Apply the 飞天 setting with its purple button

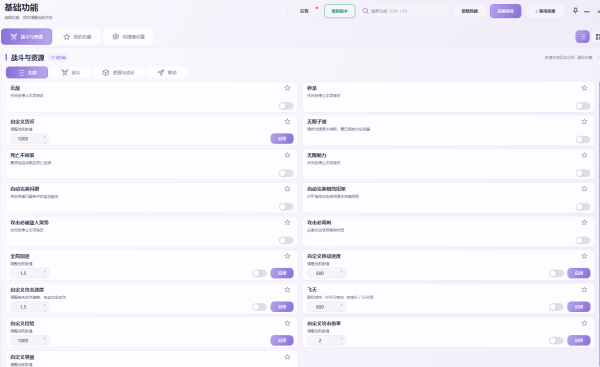click(579, 307)
